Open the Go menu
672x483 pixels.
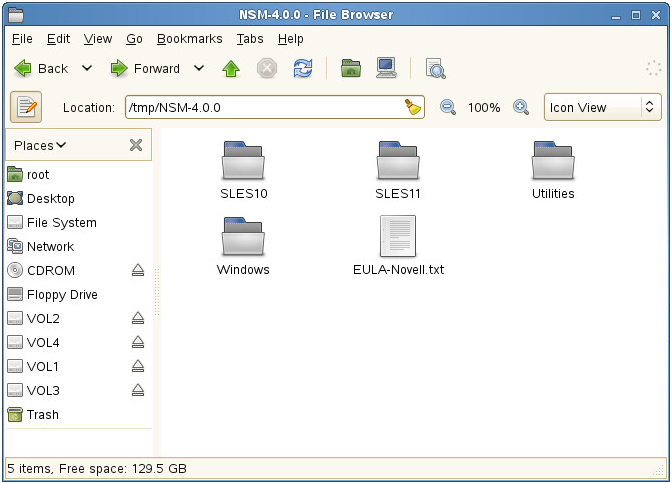(134, 39)
